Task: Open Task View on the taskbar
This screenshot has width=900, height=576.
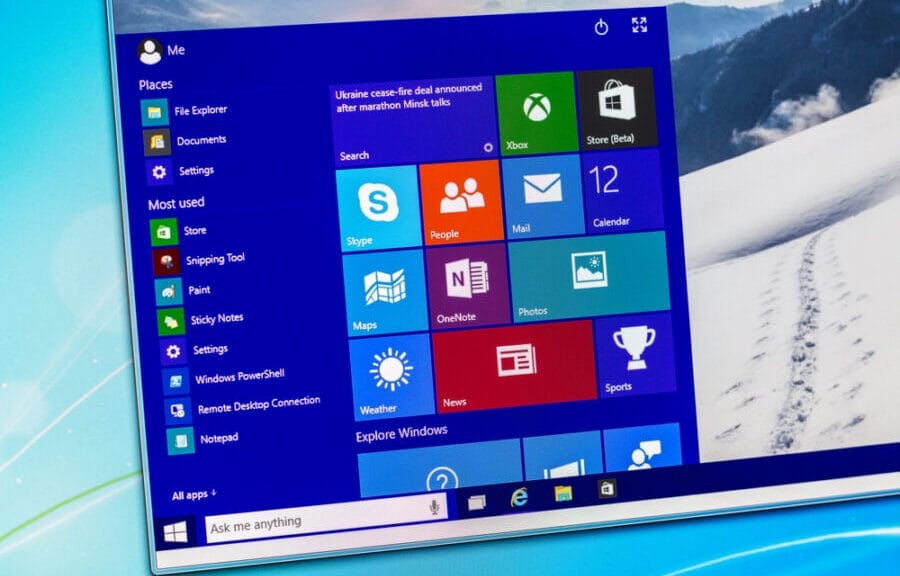Action: (476, 503)
